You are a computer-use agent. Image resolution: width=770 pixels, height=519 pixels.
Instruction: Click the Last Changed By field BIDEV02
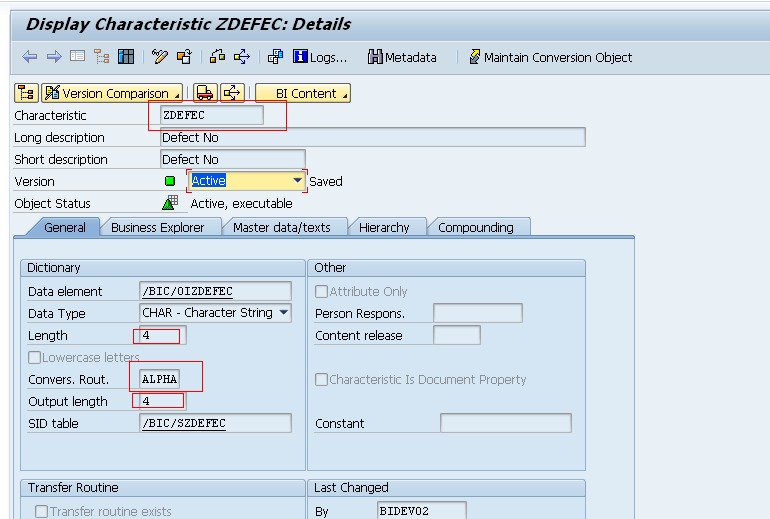(x=422, y=511)
